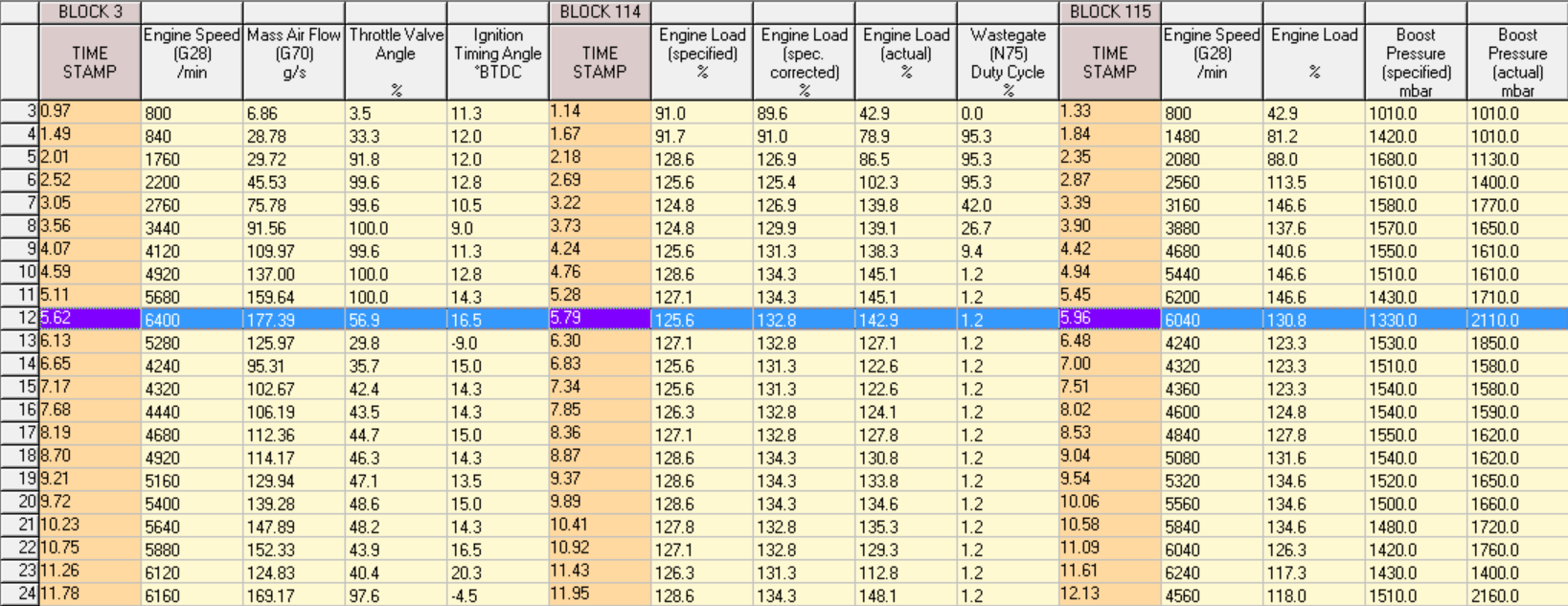The image size is (1568, 606).
Task: Select the Boost Pressure (specified) column header
Action: (x=1415, y=62)
